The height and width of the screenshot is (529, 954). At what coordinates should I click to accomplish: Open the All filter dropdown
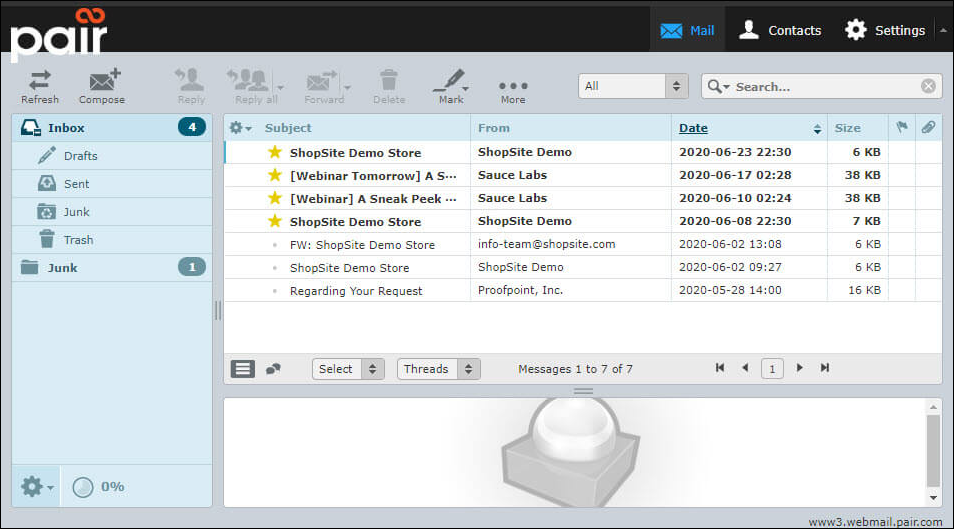coord(633,86)
